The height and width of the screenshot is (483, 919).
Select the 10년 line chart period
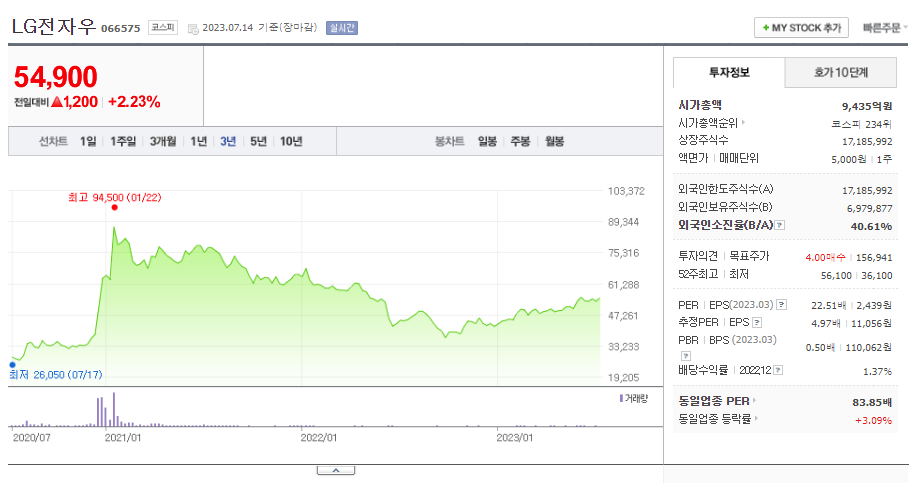(291, 141)
